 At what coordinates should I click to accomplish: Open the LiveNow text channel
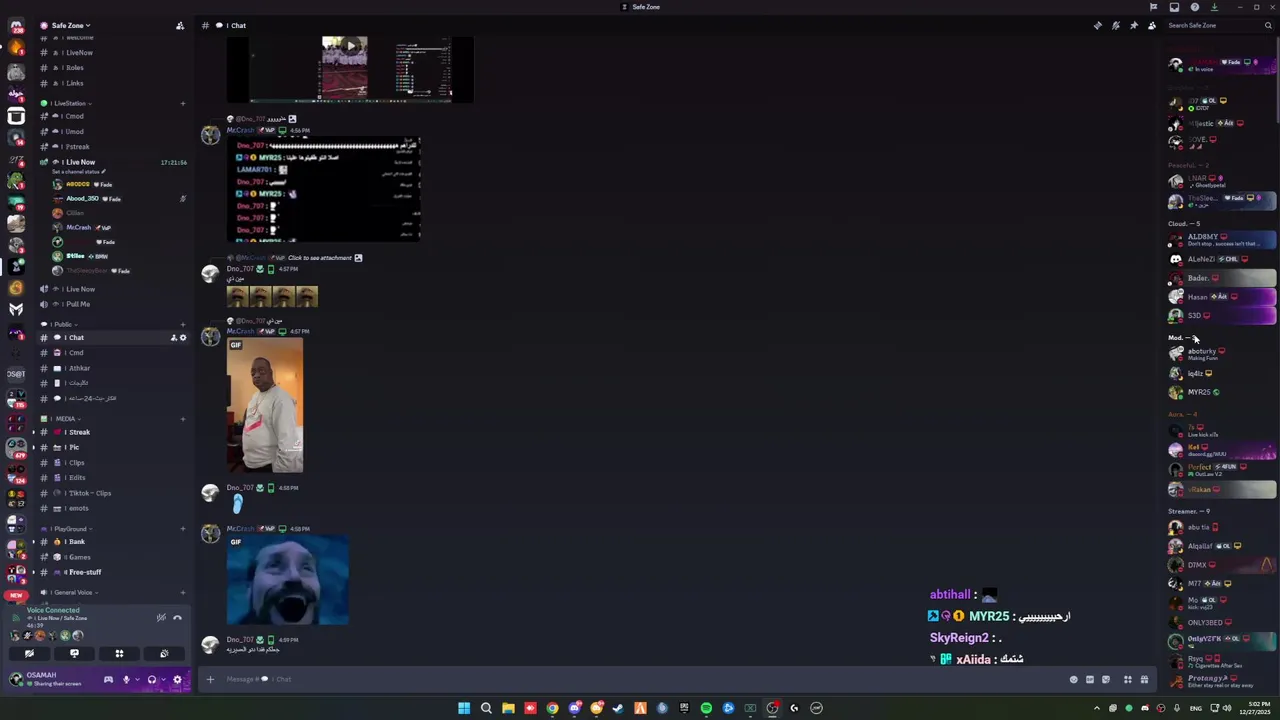[x=112, y=52]
